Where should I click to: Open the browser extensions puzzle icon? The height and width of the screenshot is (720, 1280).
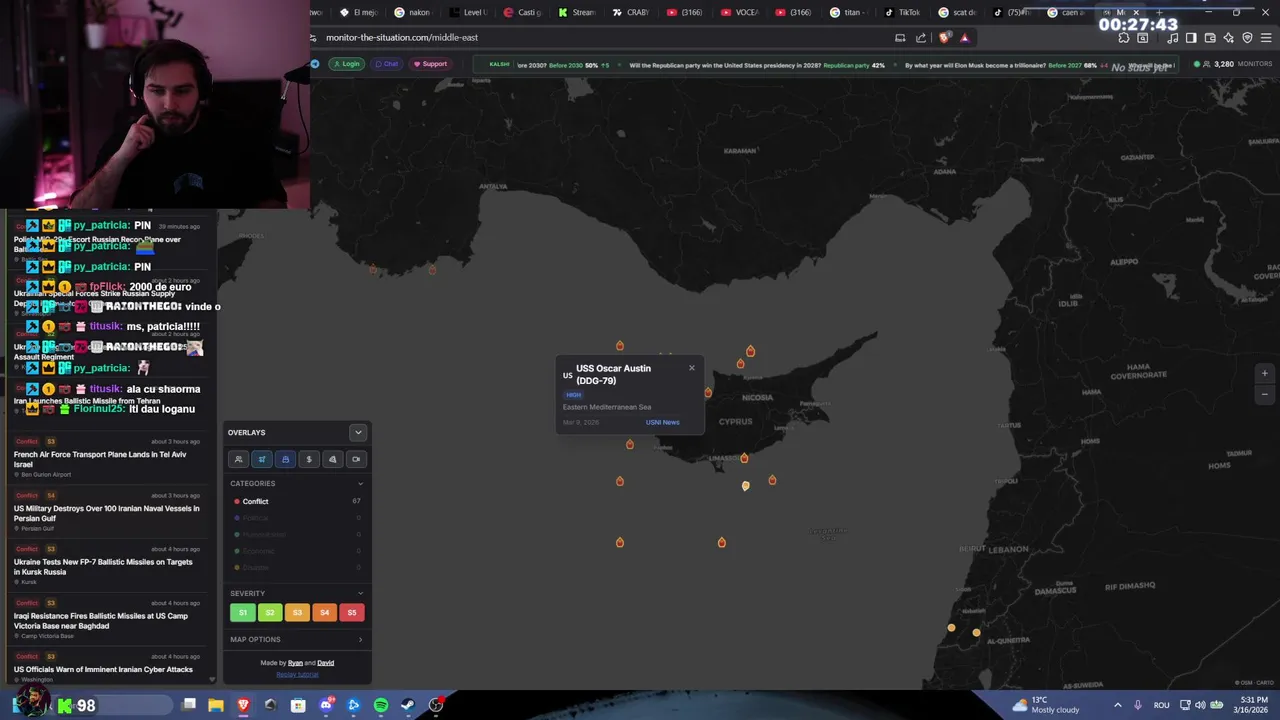point(1124,38)
